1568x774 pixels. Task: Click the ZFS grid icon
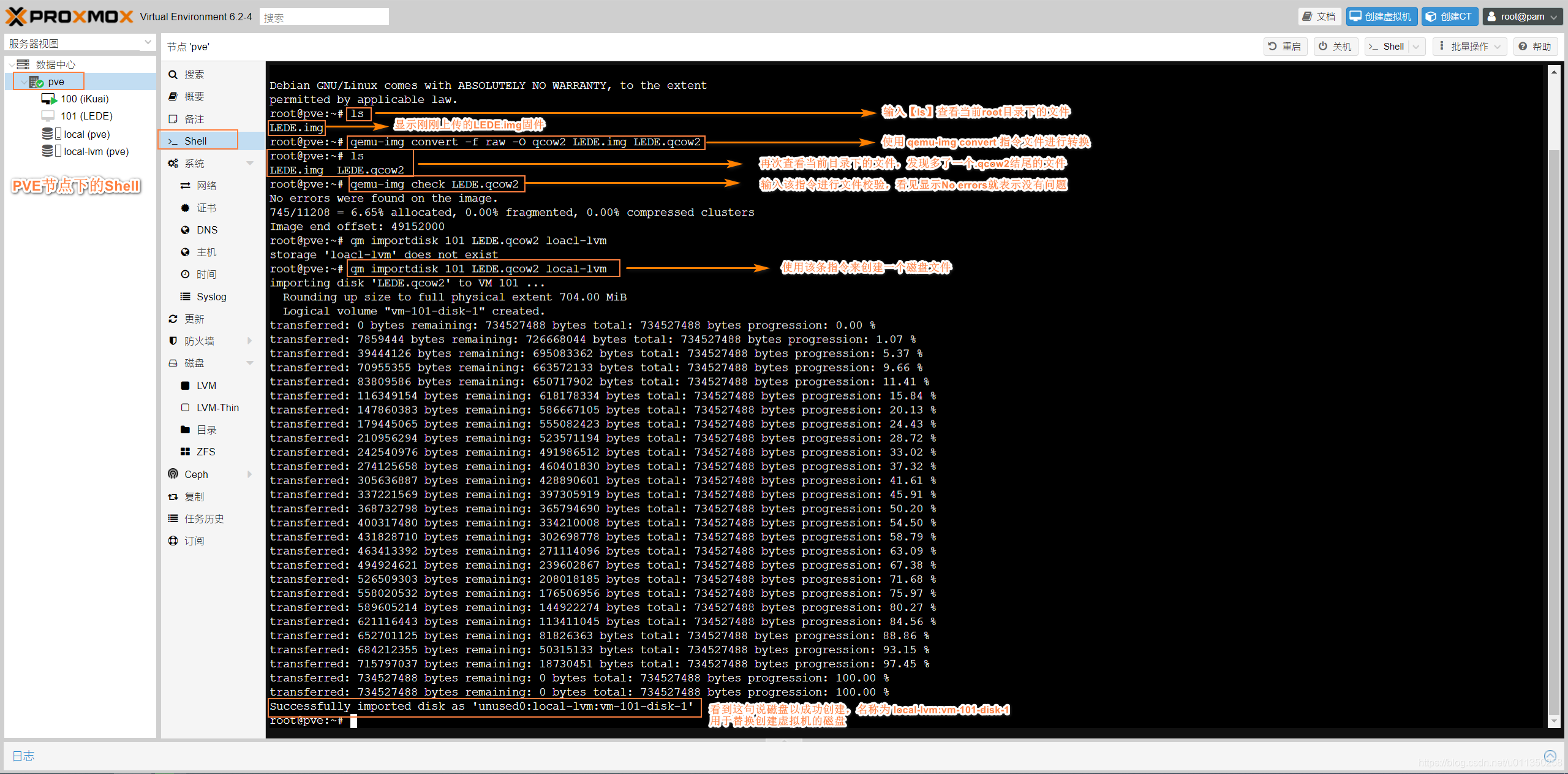click(185, 452)
